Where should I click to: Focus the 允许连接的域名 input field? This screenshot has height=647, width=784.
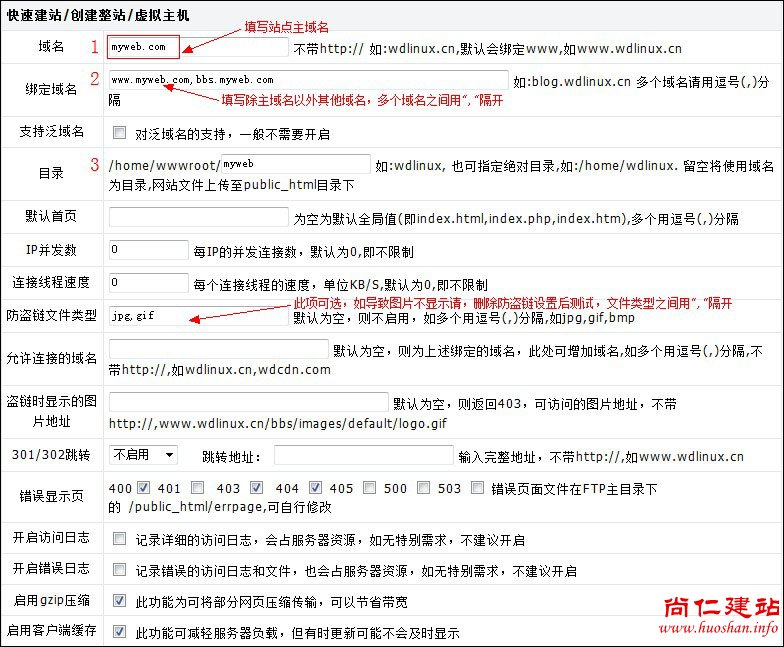(x=218, y=349)
